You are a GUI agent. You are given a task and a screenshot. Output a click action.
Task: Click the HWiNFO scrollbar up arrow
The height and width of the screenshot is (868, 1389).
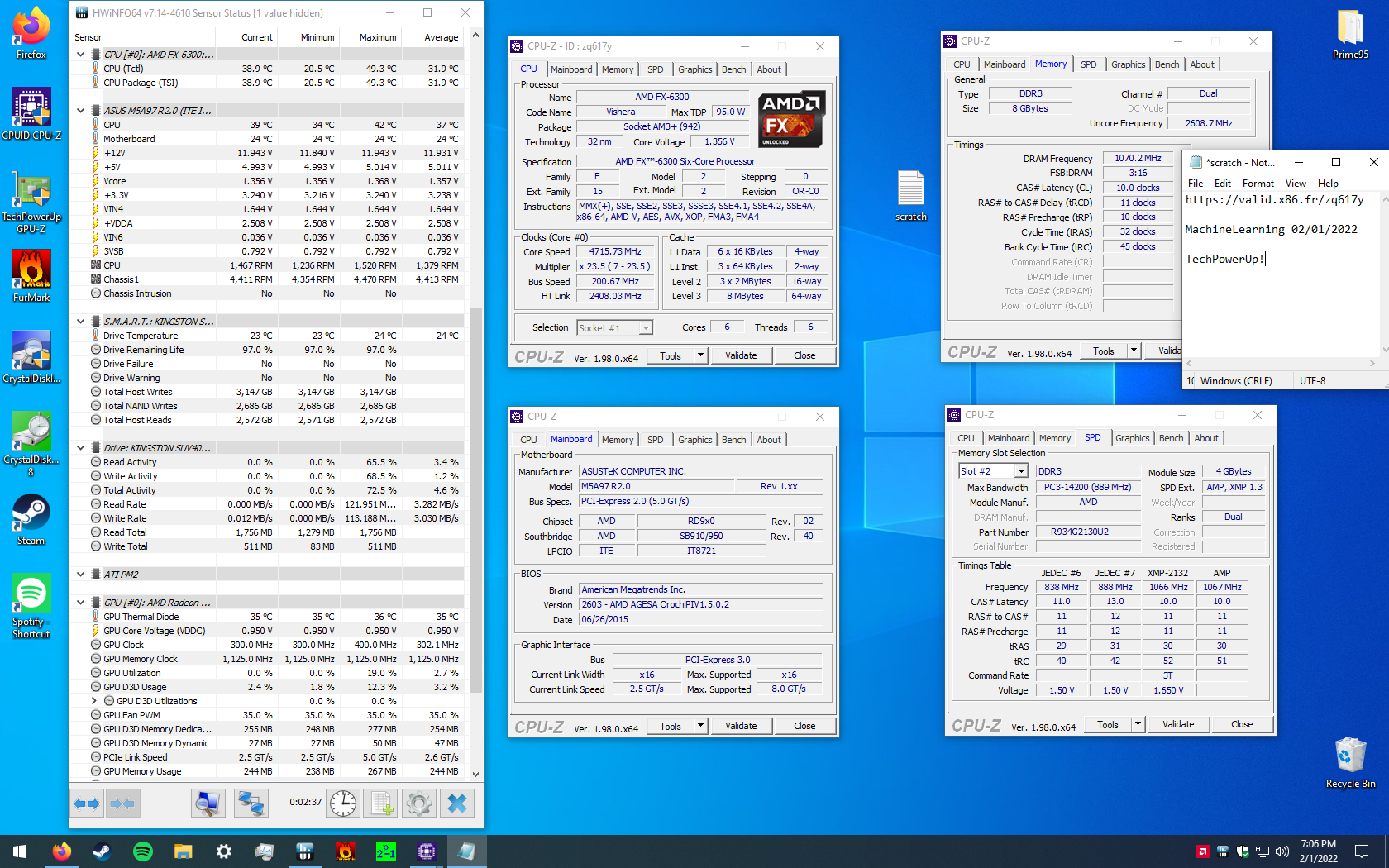tap(475, 36)
